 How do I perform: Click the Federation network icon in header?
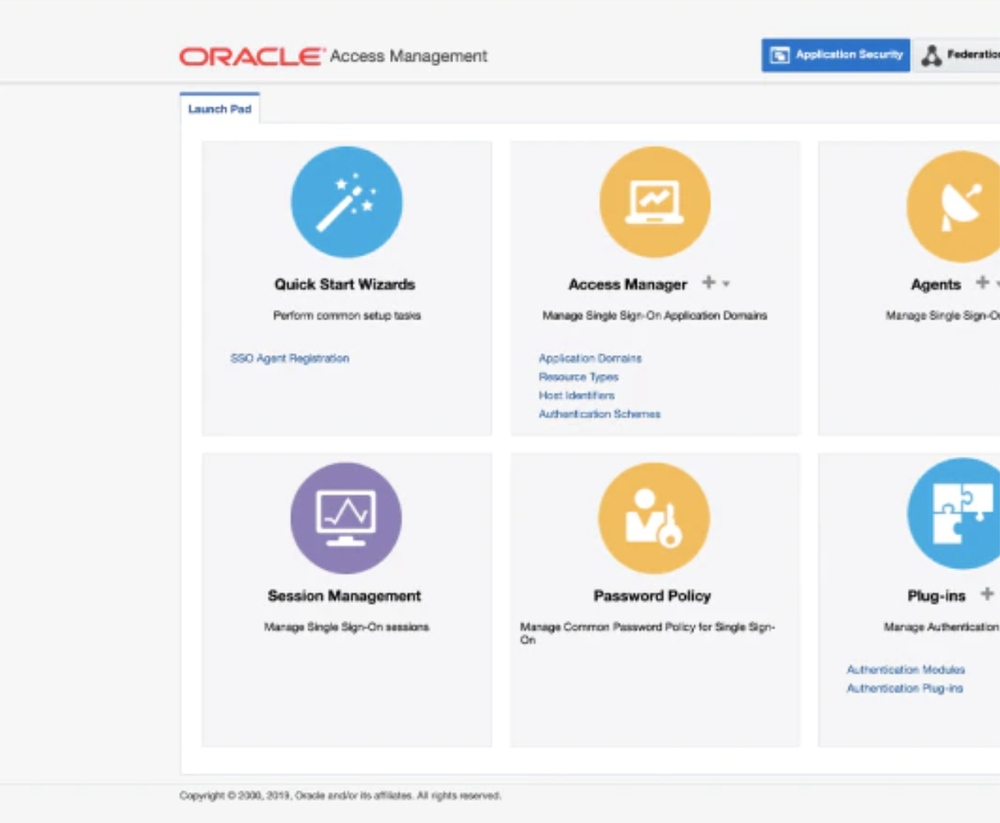931,56
